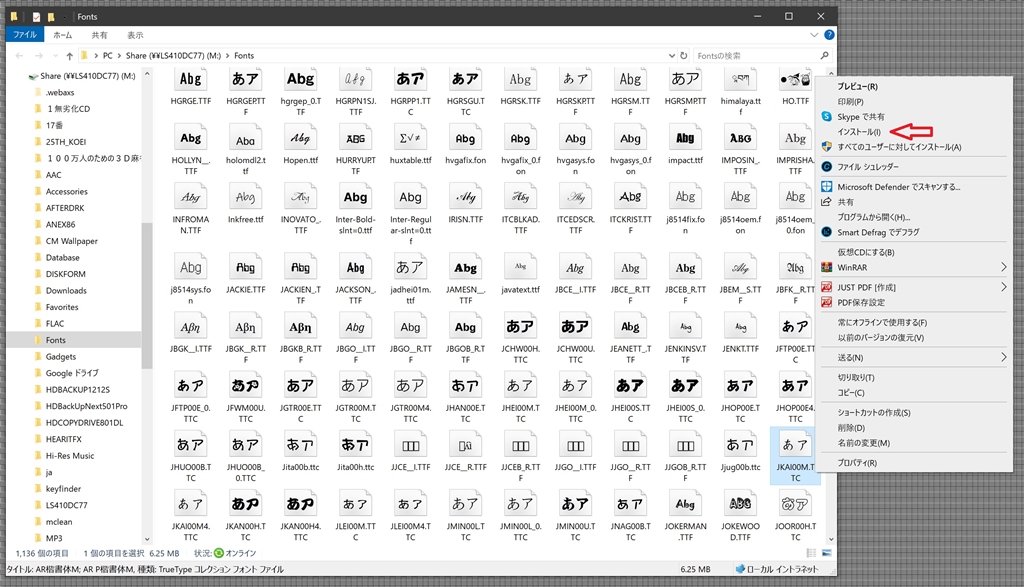This screenshot has width=1024, height=587.
Task: Choose コピー(C) from context menu
Action: pos(851,392)
